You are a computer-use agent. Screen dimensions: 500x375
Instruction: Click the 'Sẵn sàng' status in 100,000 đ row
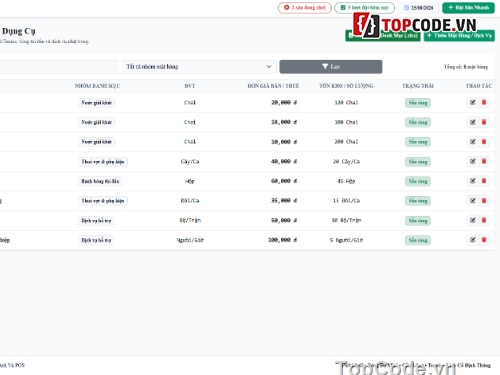coord(418,240)
